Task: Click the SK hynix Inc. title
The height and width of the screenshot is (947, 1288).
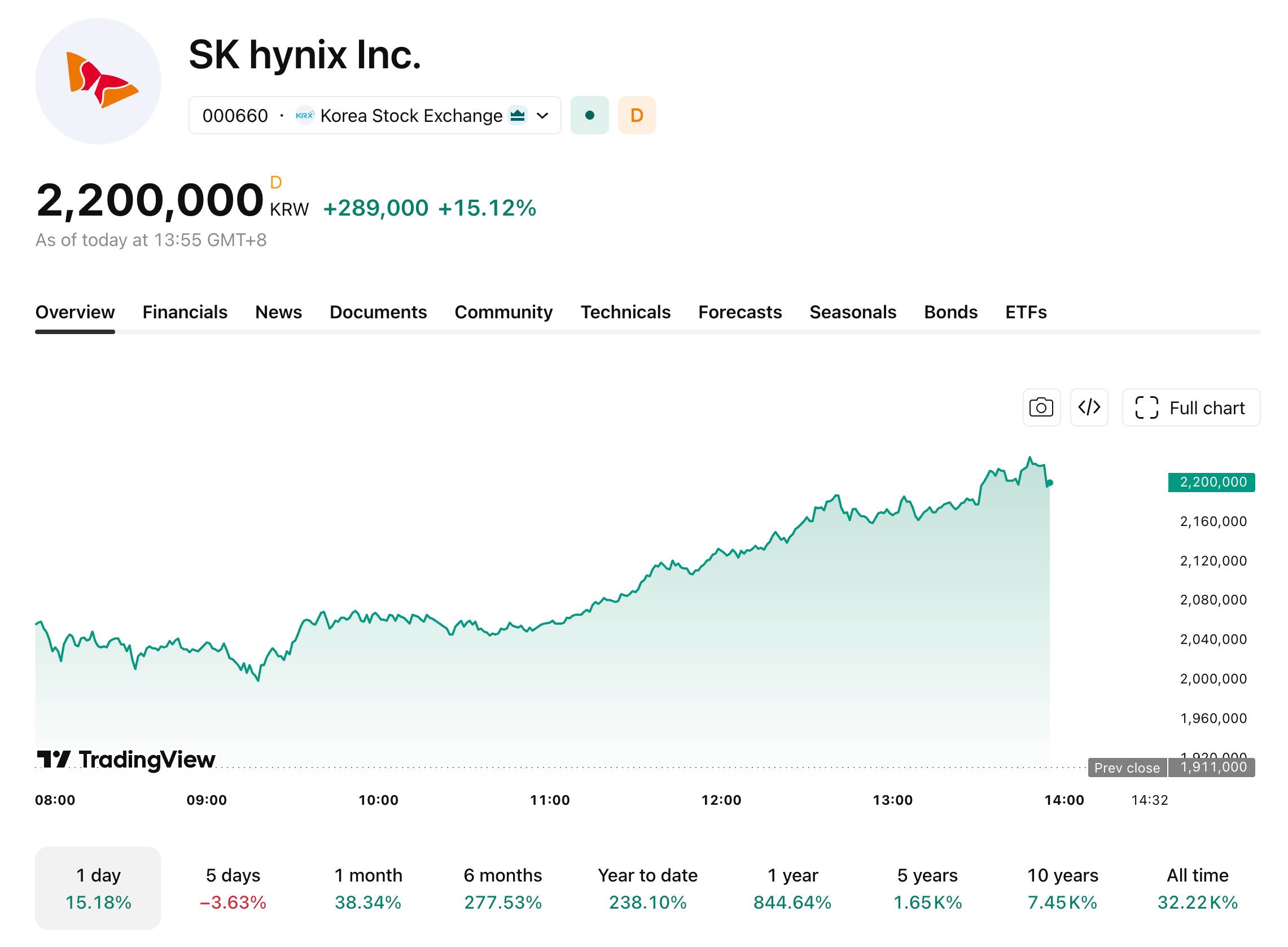Action: click(x=305, y=55)
